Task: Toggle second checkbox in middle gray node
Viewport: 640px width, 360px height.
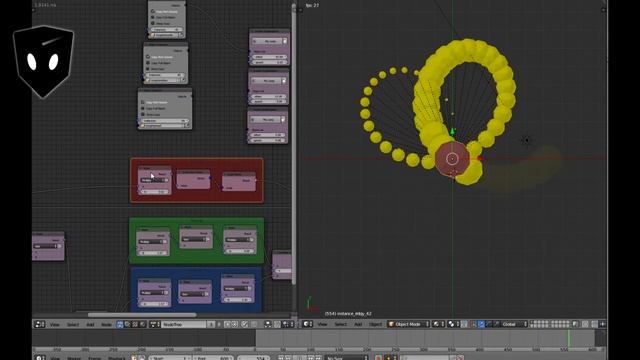Action: [148, 63]
